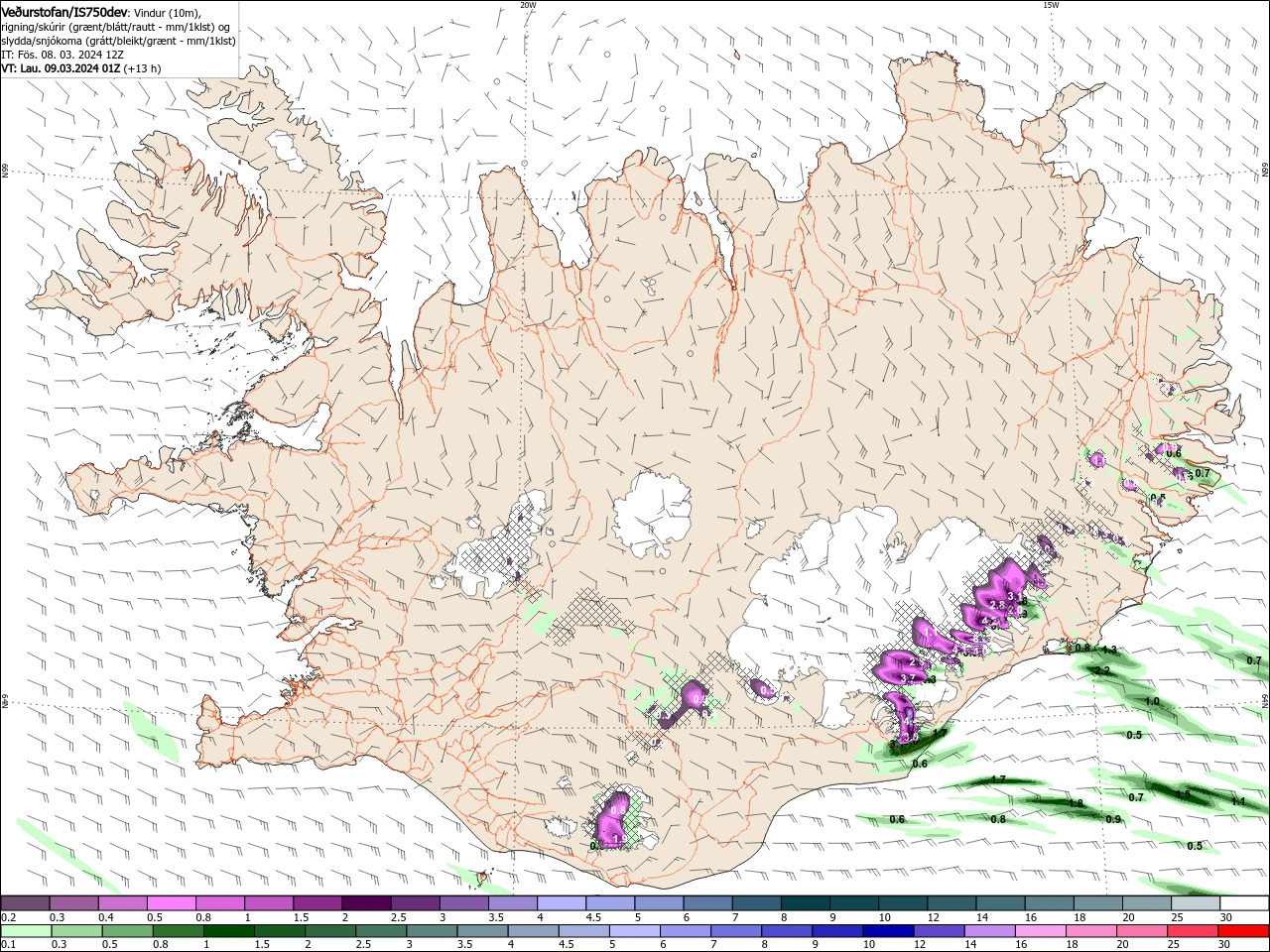Click the lower-row blue swatch starting at label 8

point(787,931)
